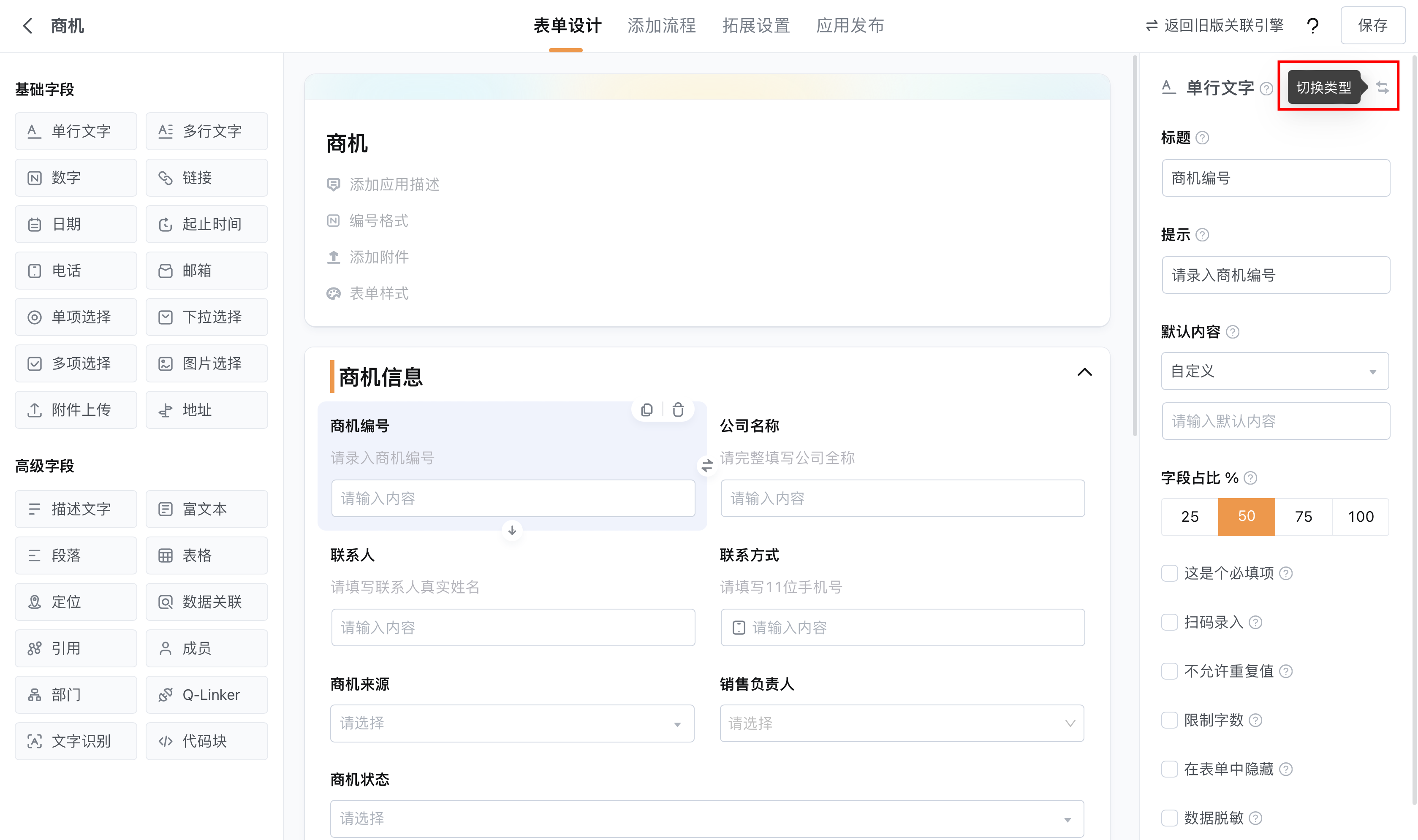Add a 图片选择 field

point(206,363)
